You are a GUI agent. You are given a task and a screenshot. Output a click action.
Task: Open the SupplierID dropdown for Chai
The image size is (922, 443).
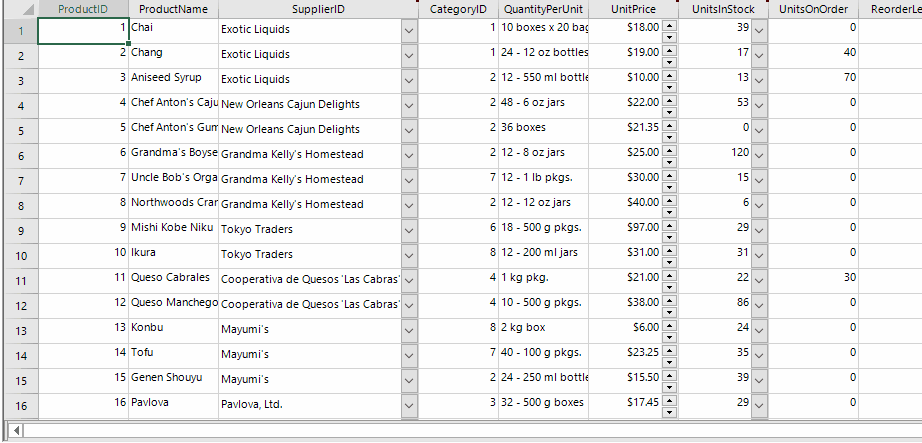click(x=408, y=31)
